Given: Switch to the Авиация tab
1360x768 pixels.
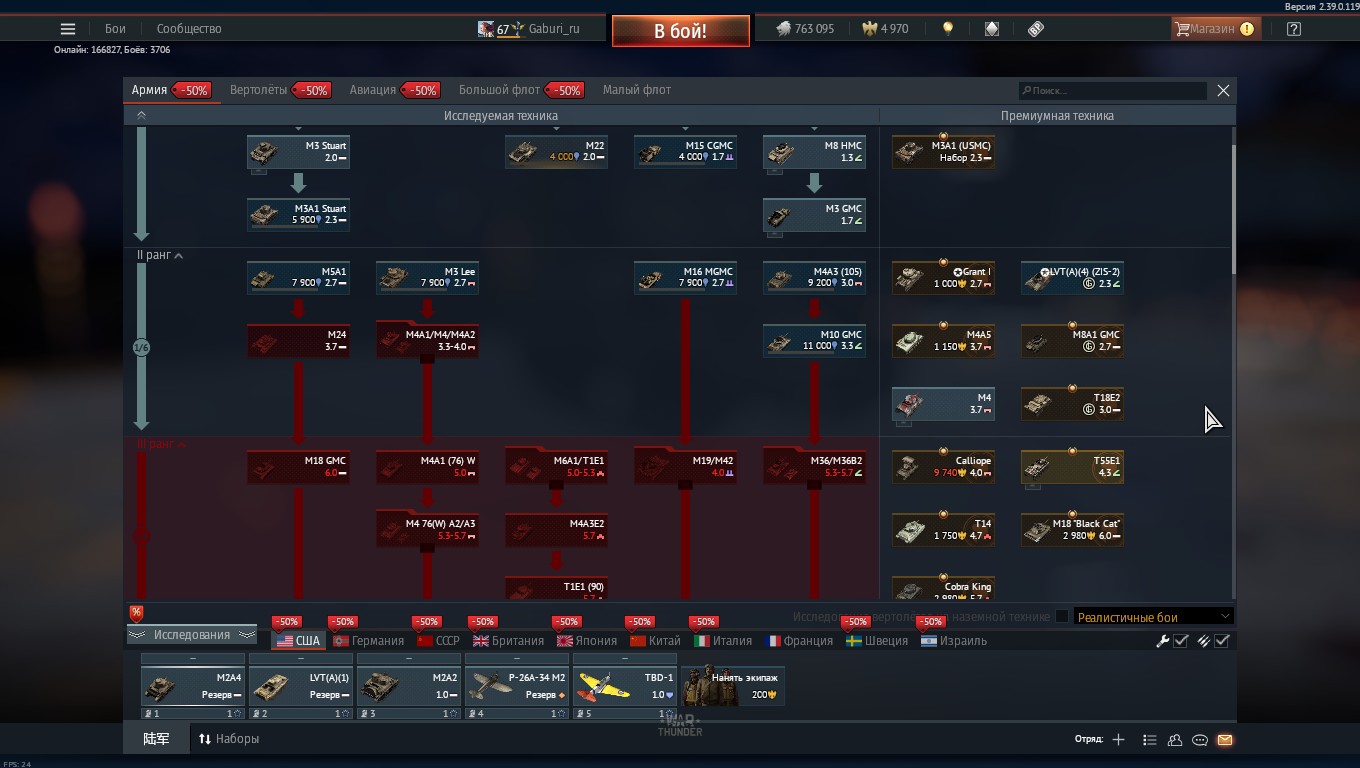Looking at the screenshot, I should (373, 90).
